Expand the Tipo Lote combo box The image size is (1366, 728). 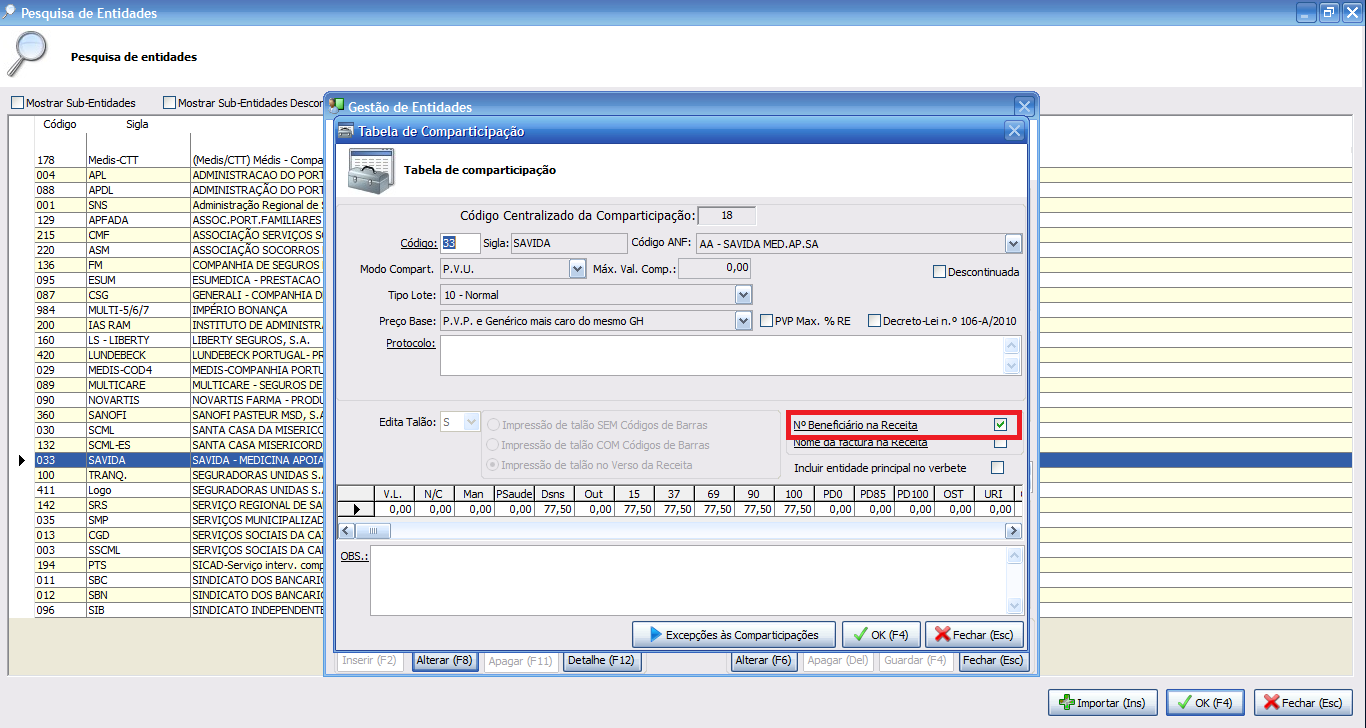[743, 295]
